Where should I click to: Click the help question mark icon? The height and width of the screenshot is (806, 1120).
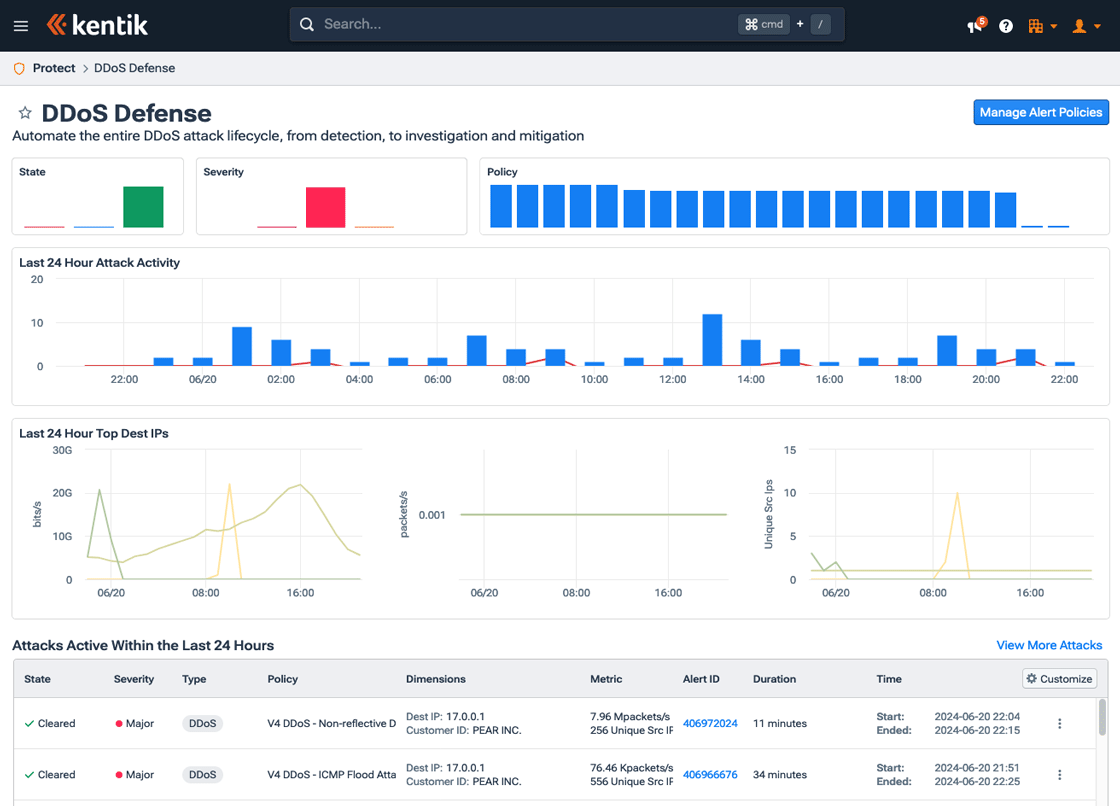coord(1006,25)
